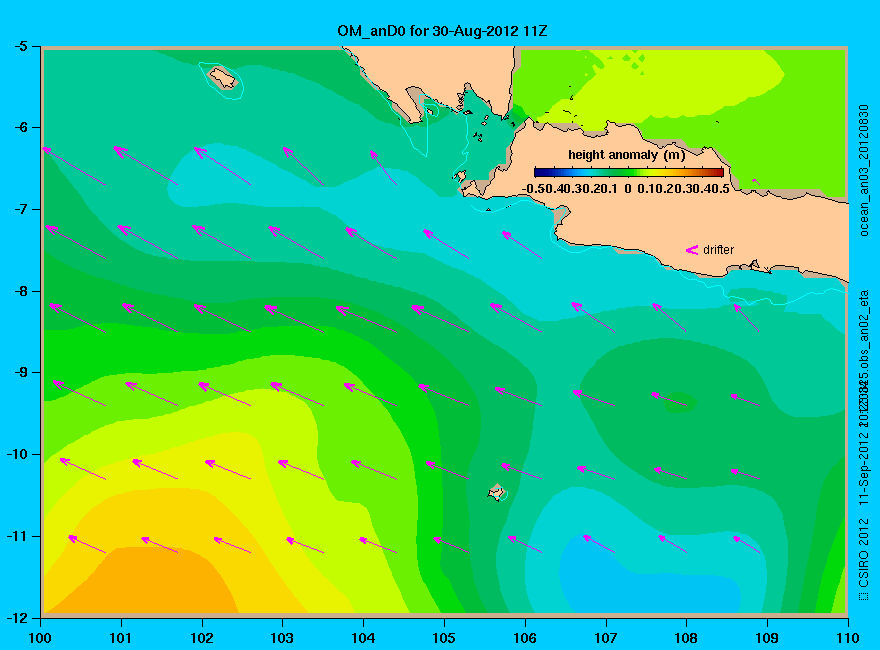The width and height of the screenshot is (880, 650).
Task: Click the magenta drifter arrow symbol in the legend
Action: pyautogui.click(x=691, y=250)
